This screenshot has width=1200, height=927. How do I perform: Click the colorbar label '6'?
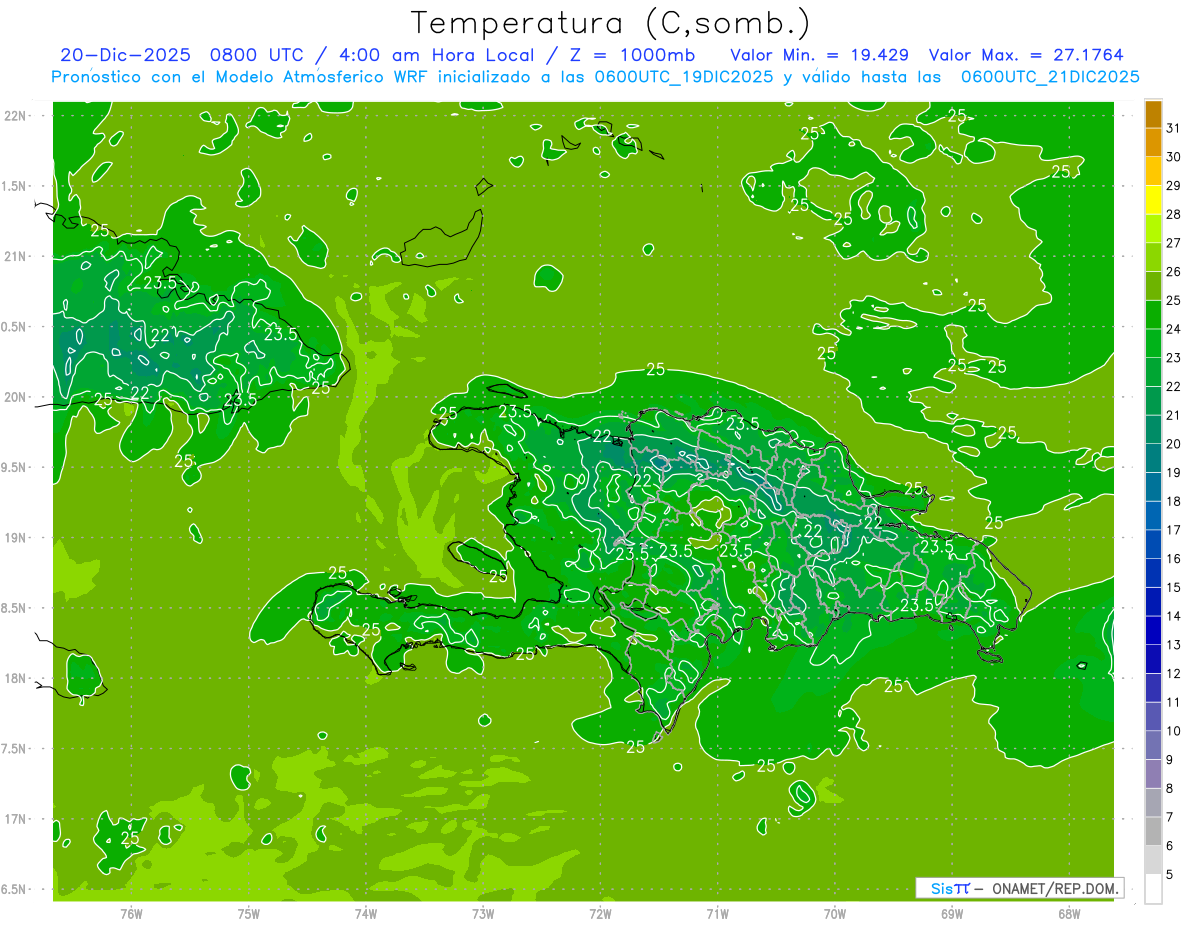click(1170, 846)
